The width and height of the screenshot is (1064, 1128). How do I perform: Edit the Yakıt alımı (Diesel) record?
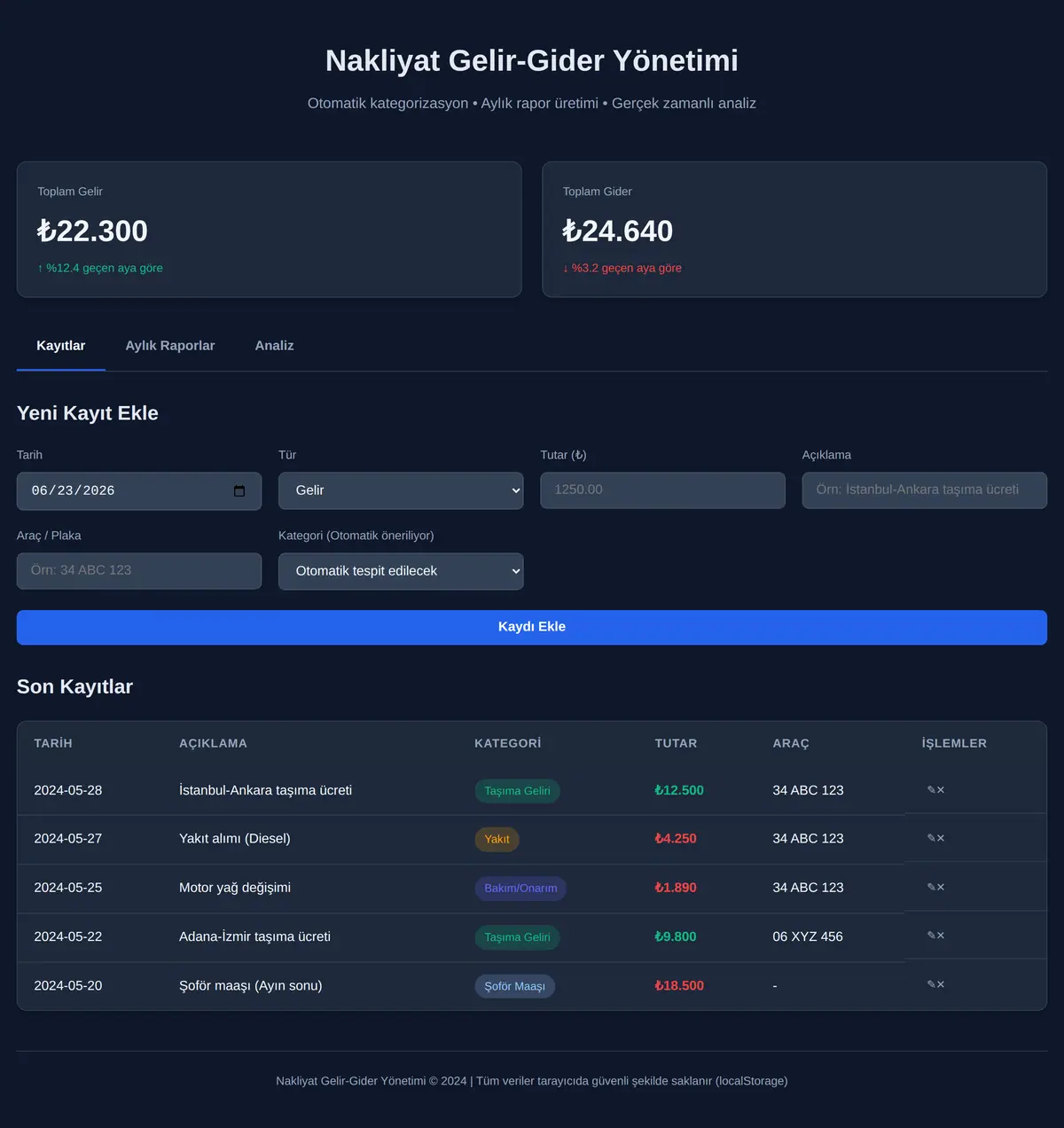(931, 838)
